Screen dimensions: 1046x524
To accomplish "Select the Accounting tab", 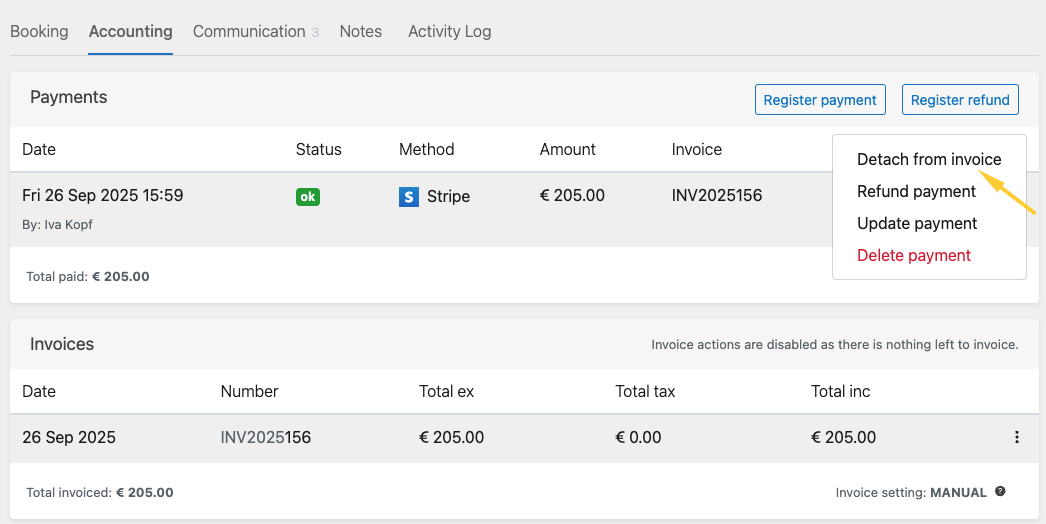I will [130, 31].
